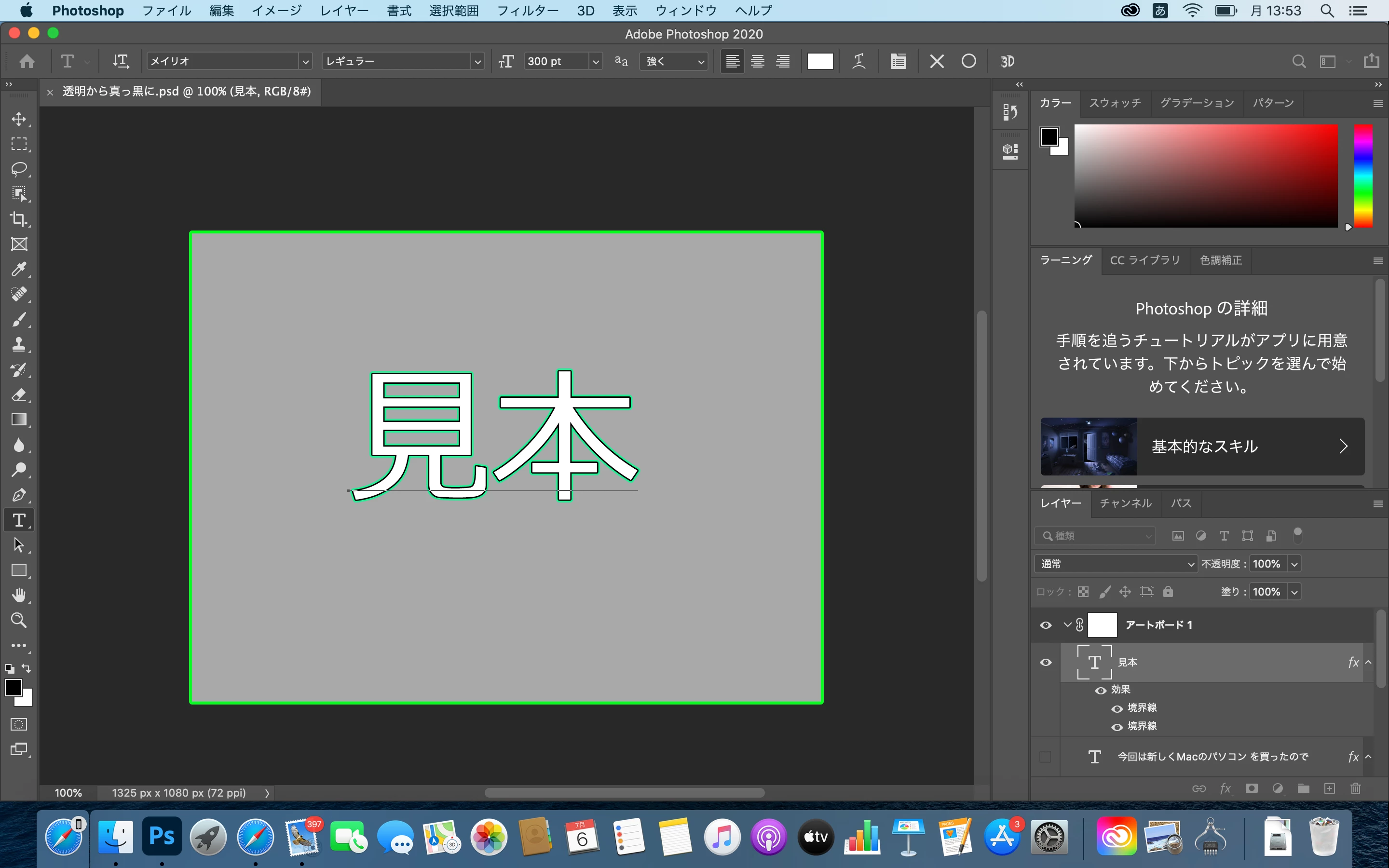Click the delete layer trash icon
Viewport: 1389px width, 868px height.
(x=1355, y=788)
